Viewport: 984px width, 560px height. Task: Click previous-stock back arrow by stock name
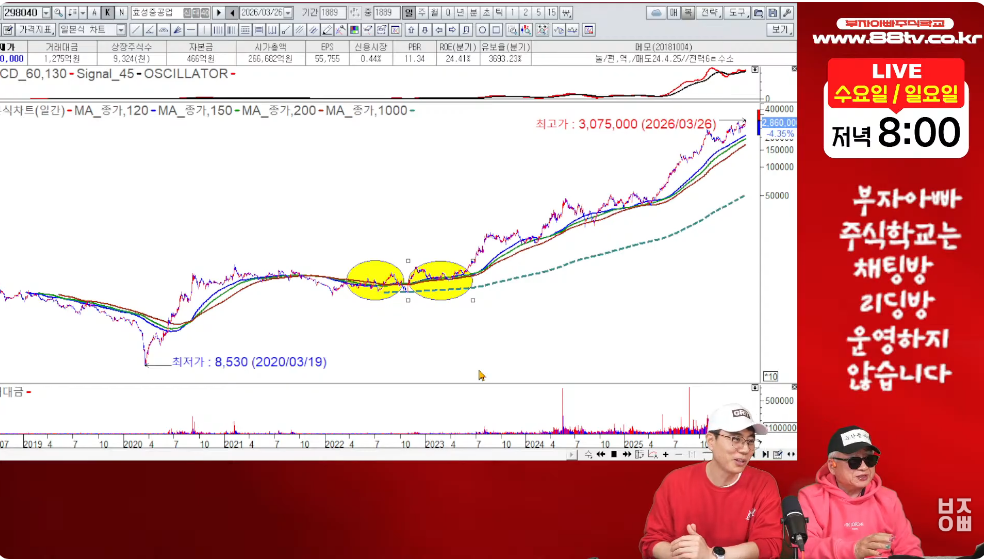[232, 13]
